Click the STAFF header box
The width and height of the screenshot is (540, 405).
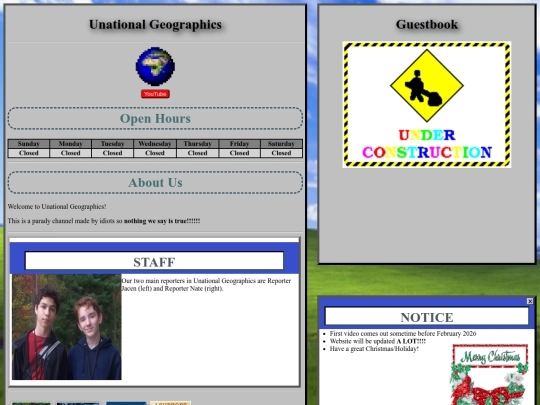point(154,262)
